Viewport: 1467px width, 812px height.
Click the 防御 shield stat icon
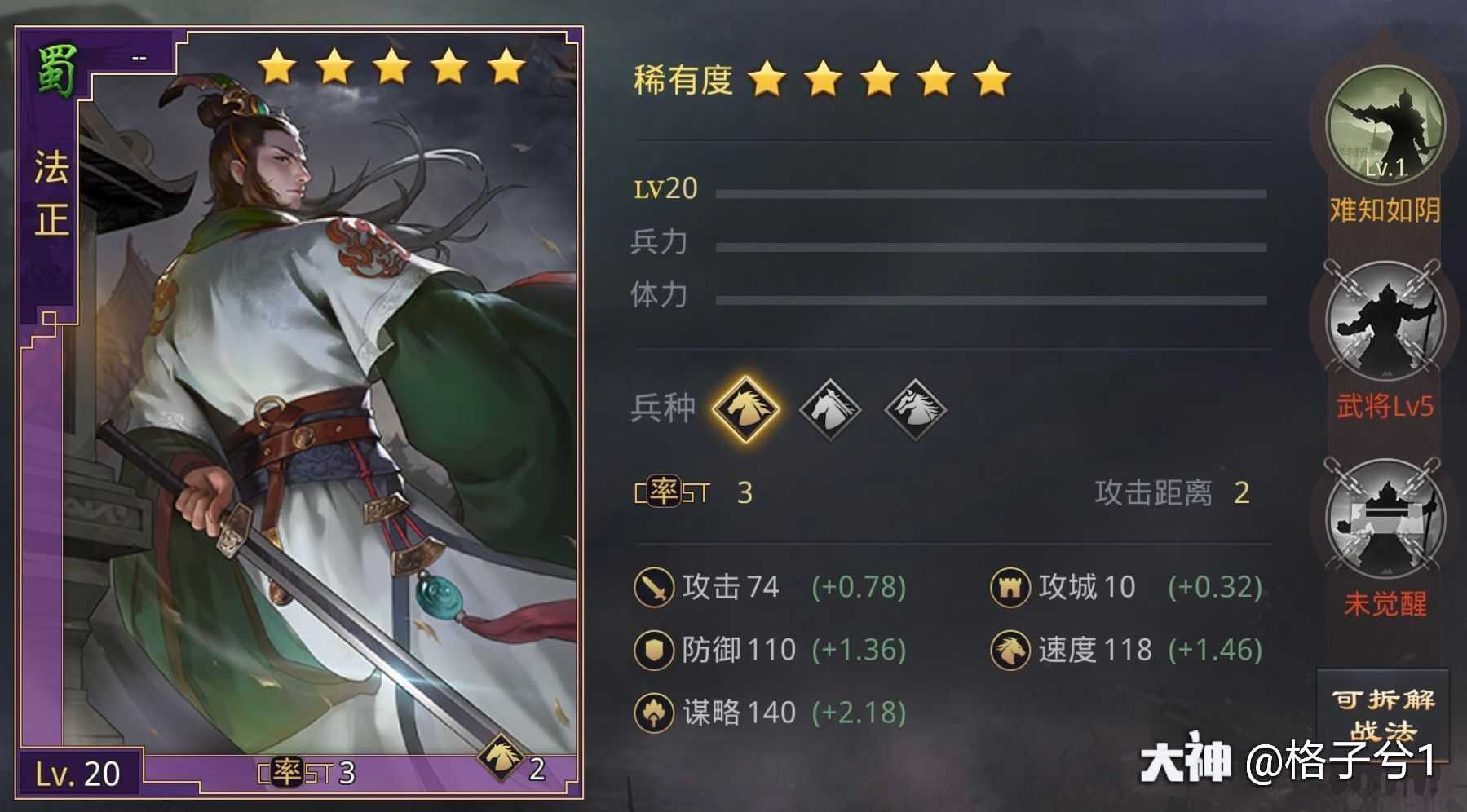[653, 650]
